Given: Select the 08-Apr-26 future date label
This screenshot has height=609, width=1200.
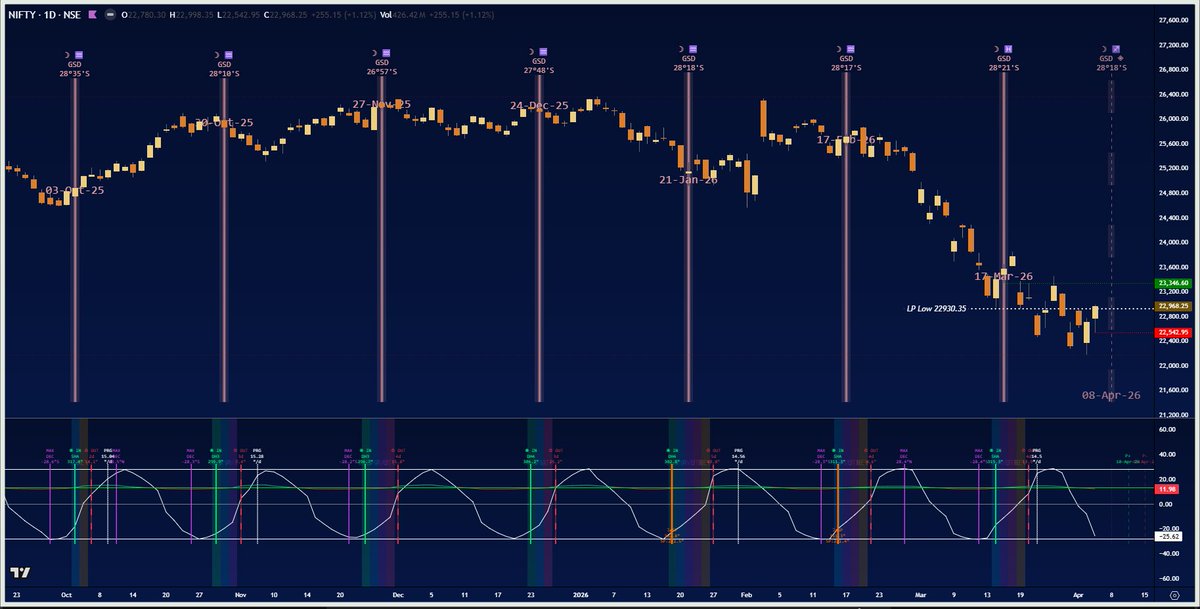Looking at the screenshot, I should tap(1111, 395).
